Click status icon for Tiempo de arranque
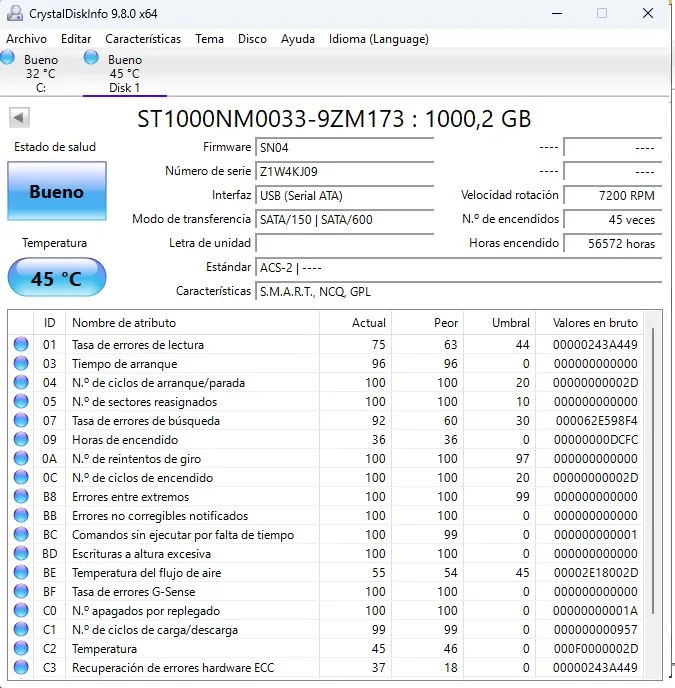 (21, 364)
